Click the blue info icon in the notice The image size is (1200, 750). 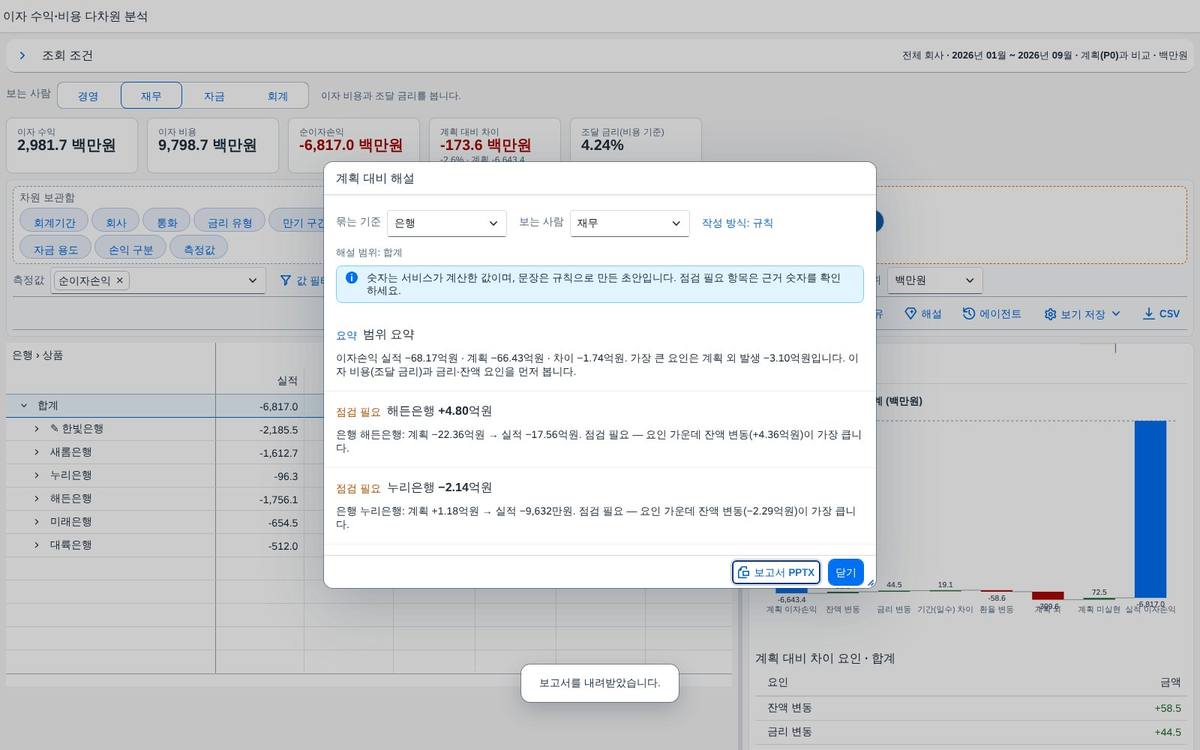click(x=351, y=277)
